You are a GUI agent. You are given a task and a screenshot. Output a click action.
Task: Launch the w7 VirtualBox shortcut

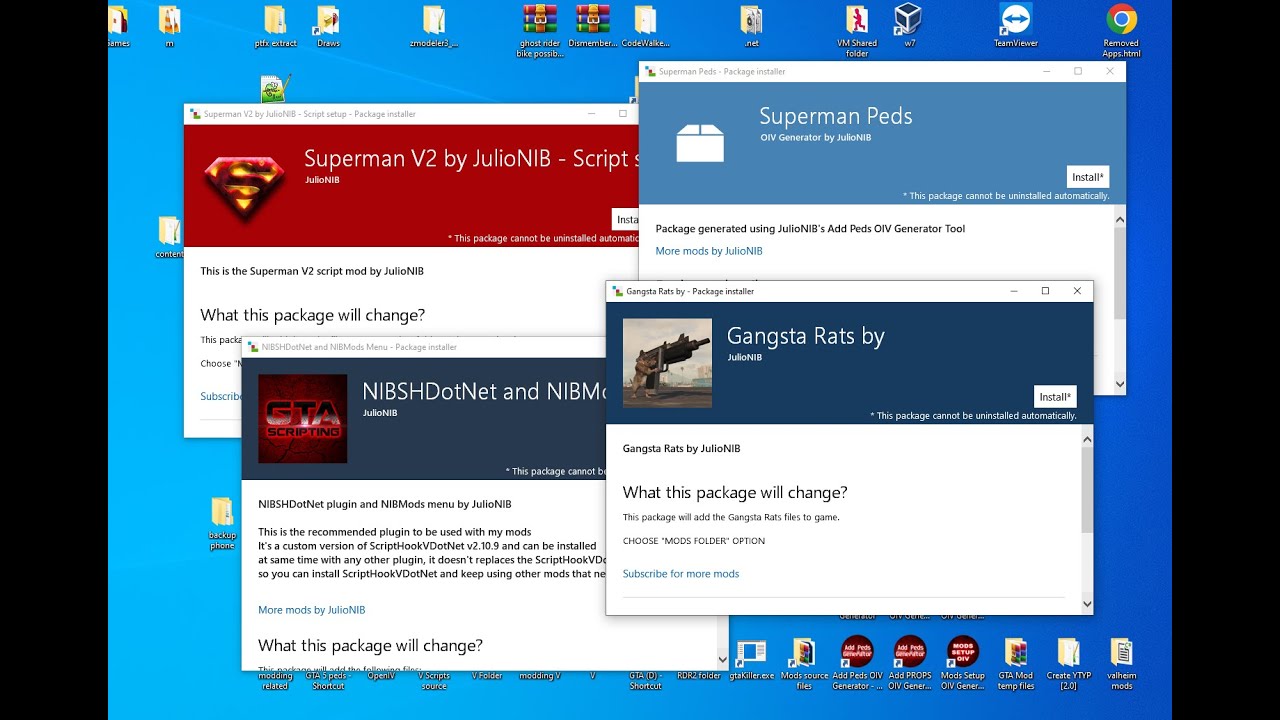[909, 27]
